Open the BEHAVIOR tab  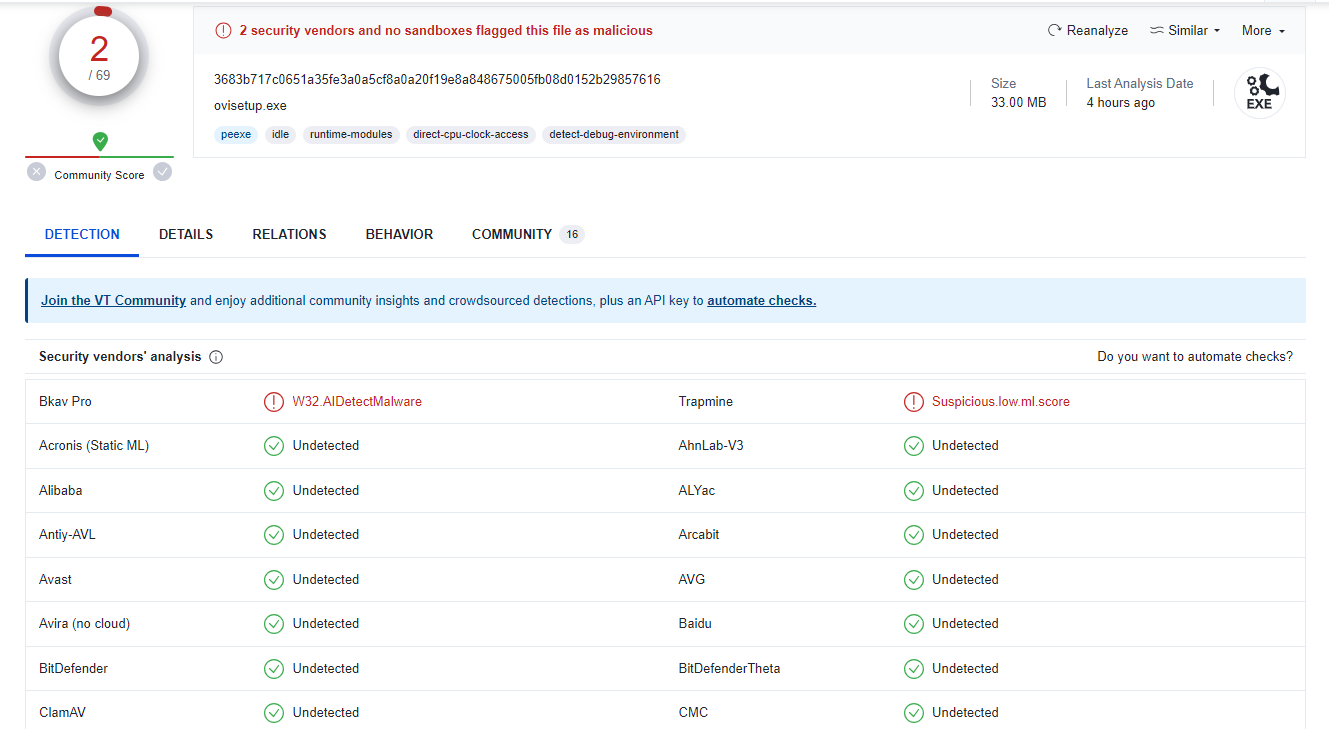(399, 235)
